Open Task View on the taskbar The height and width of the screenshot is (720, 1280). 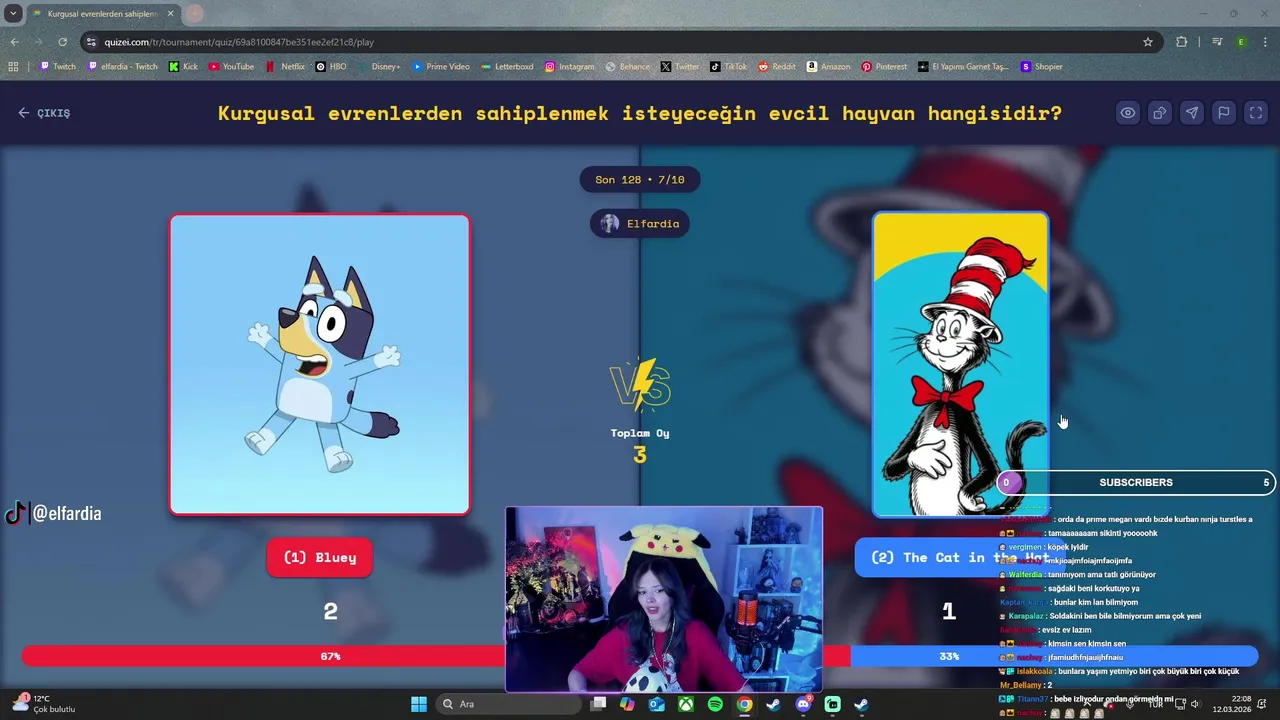point(598,704)
